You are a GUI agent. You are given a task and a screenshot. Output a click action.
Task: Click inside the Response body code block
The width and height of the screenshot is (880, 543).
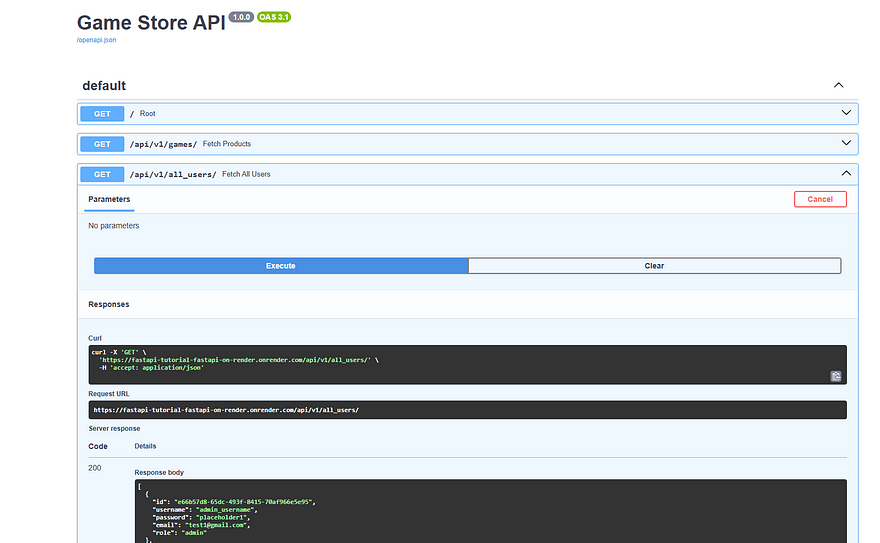click(x=489, y=510)
